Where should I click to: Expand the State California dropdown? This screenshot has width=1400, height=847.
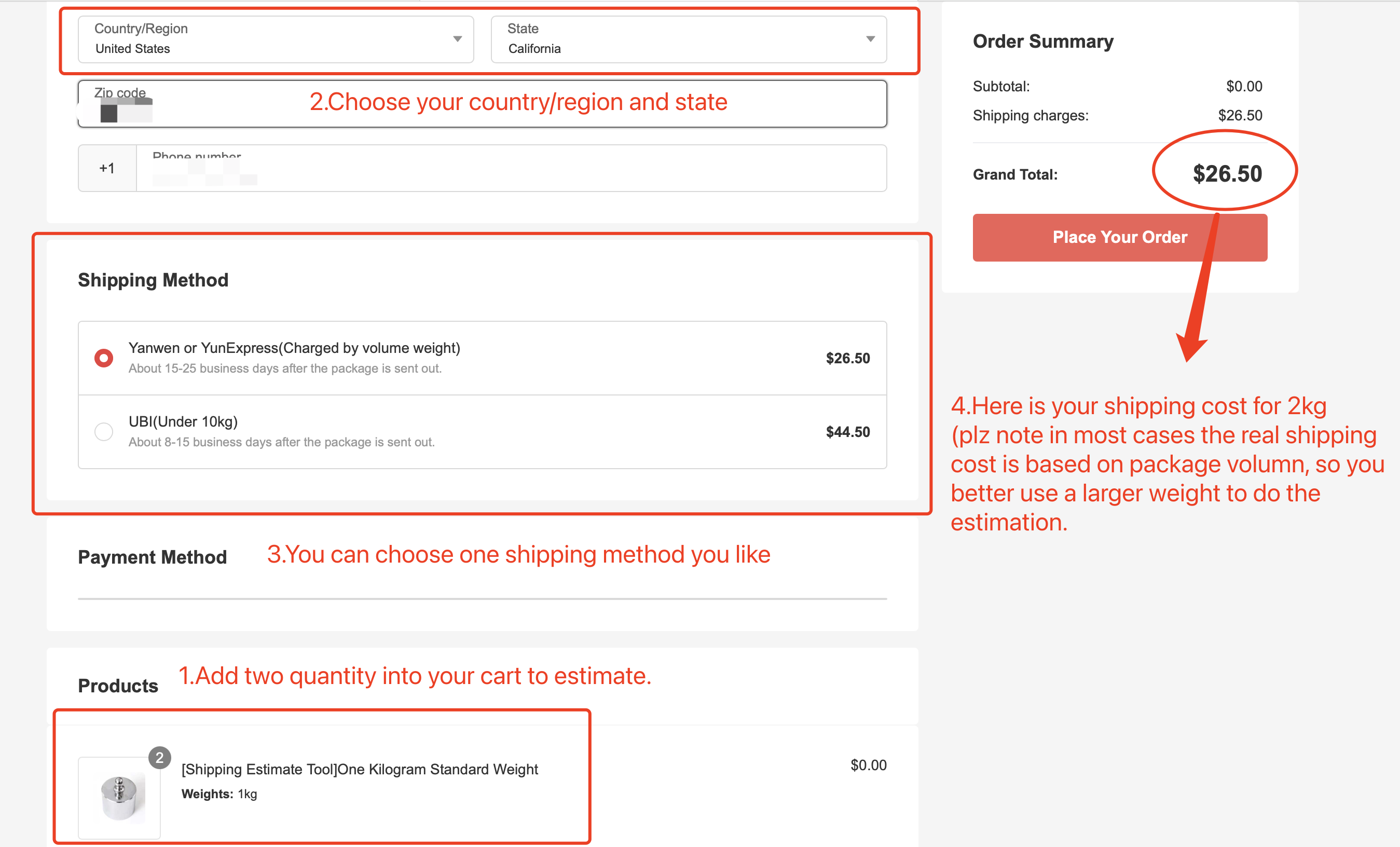click(689, 39)
